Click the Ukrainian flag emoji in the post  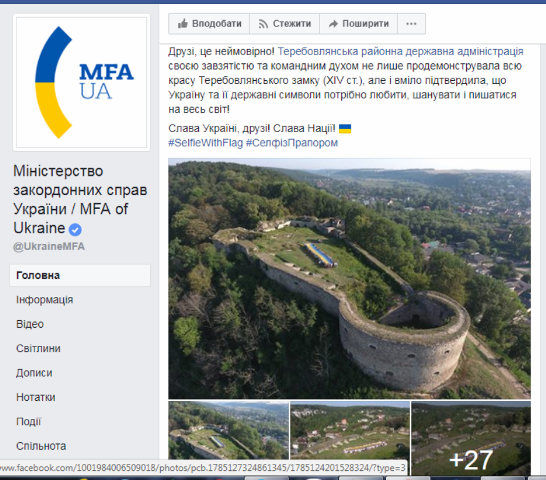pos(345,129)
